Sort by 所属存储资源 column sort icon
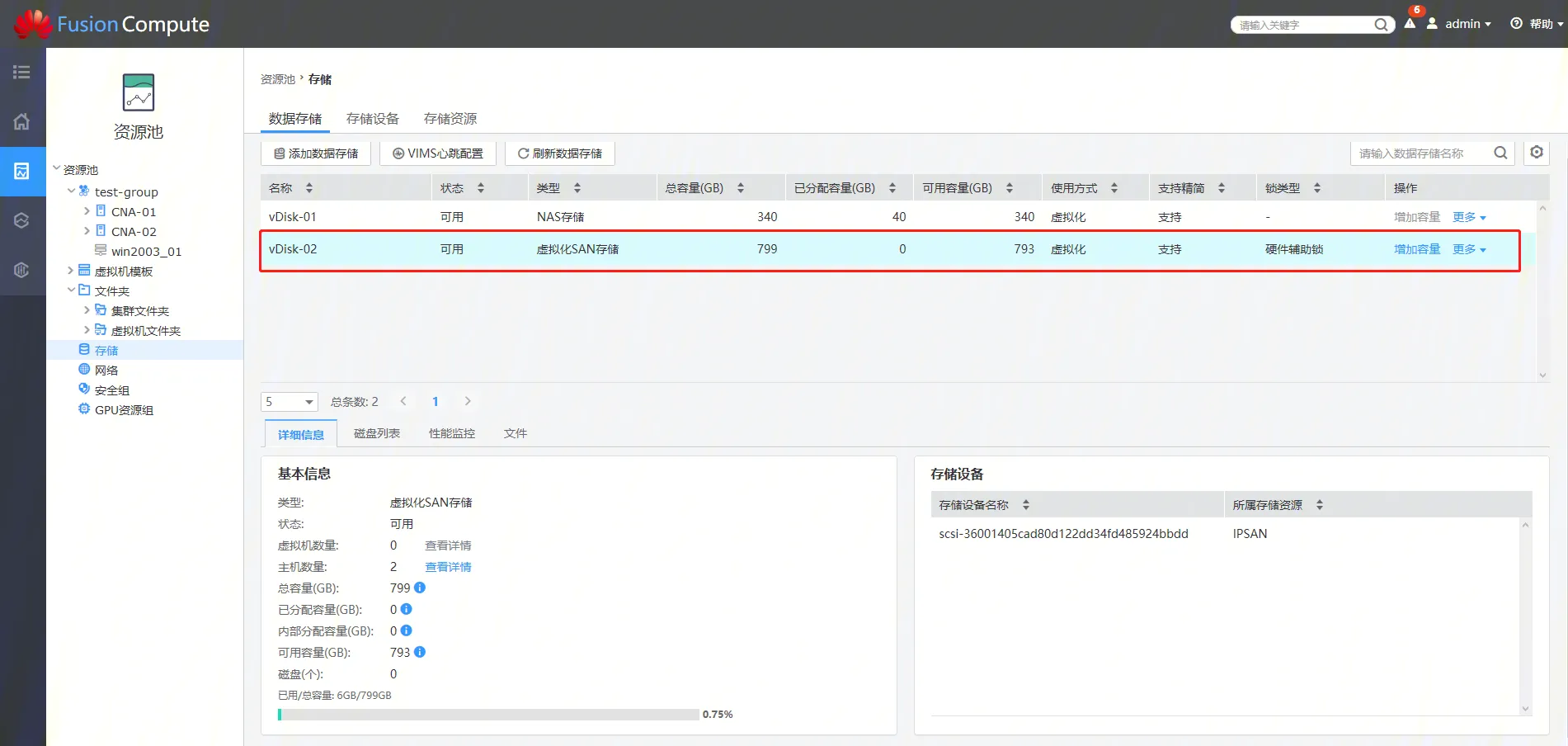The height and width of the screenshot is (746, 1568). pos(1320,505)
